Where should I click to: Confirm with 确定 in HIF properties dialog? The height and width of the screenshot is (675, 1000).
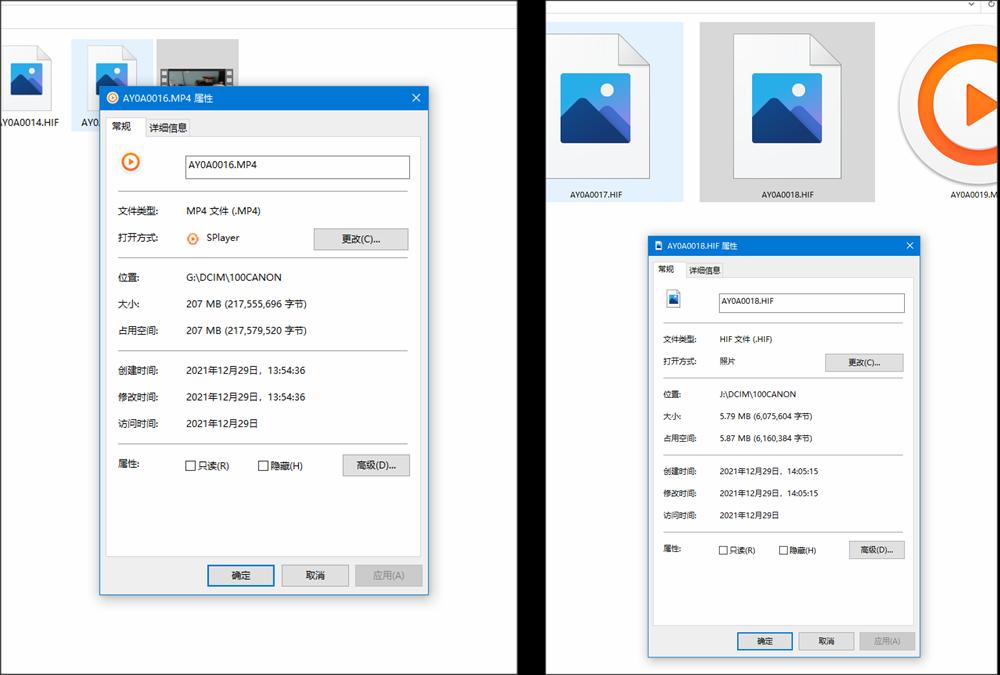[x=765, y=641]
